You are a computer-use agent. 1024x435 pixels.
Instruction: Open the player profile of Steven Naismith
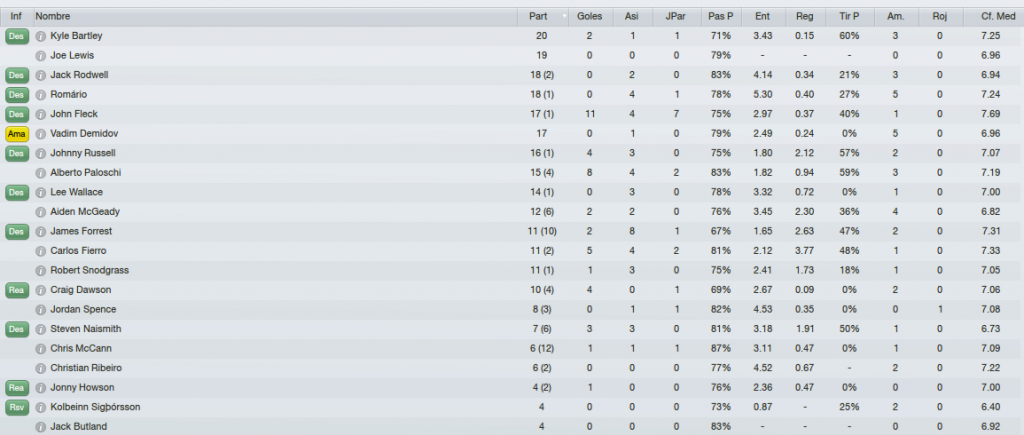click(x=86, y=329)
